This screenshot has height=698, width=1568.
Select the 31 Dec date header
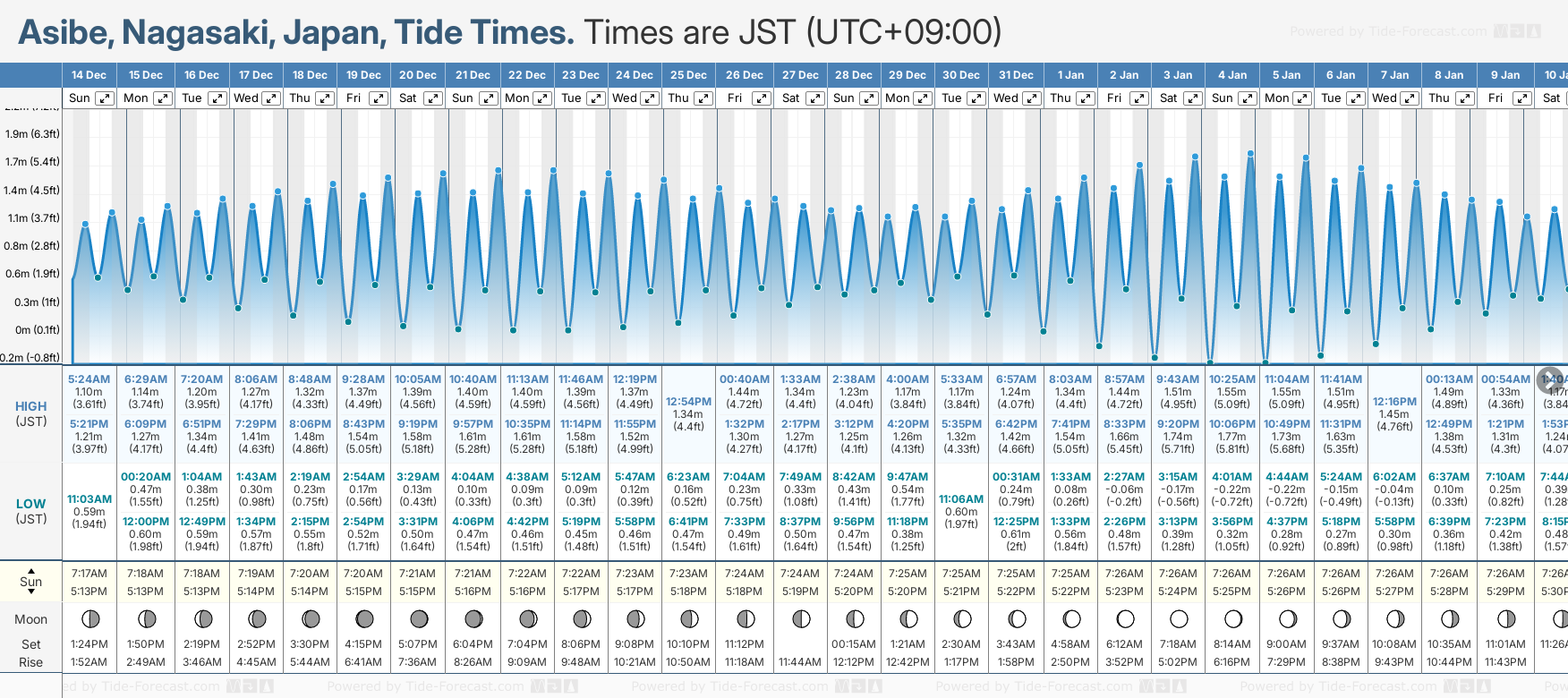[x=1016, y=75]
